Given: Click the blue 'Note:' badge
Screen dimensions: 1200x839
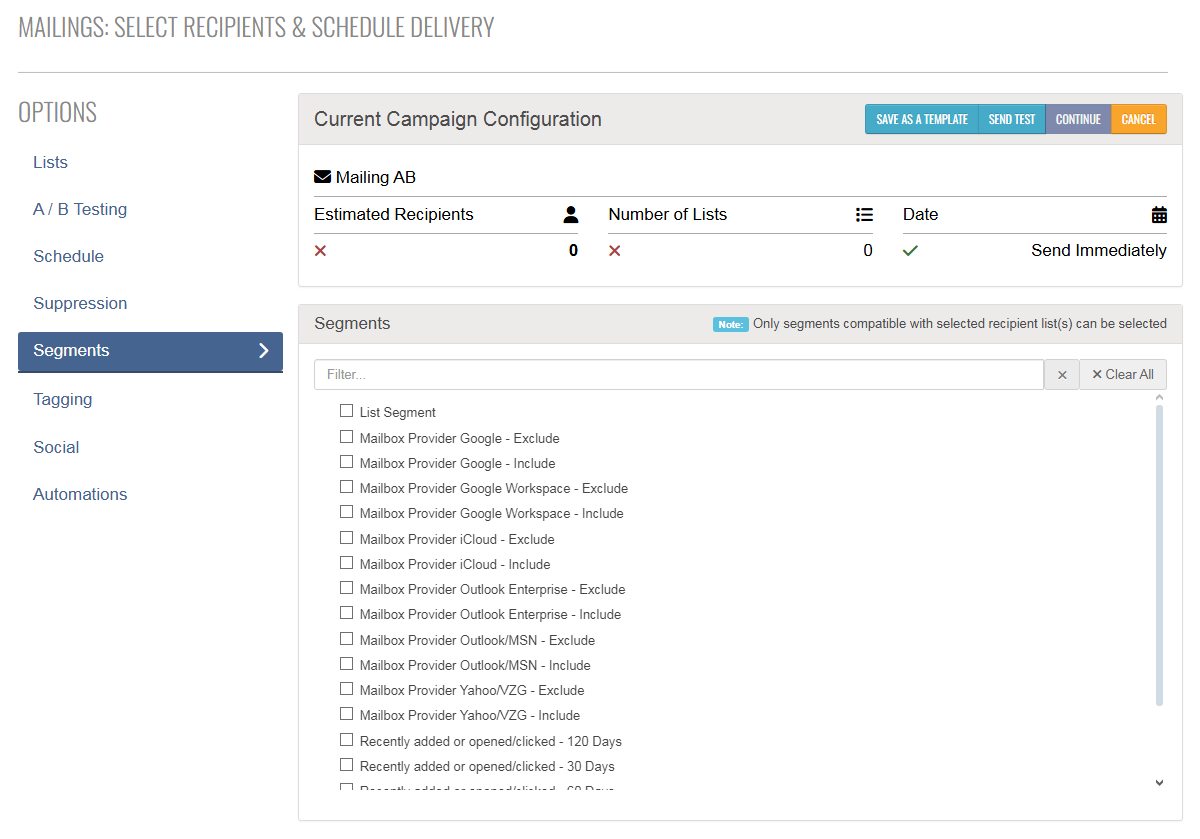Looking at the screenshot, I should pyautogui.click(x=731, y=324).
